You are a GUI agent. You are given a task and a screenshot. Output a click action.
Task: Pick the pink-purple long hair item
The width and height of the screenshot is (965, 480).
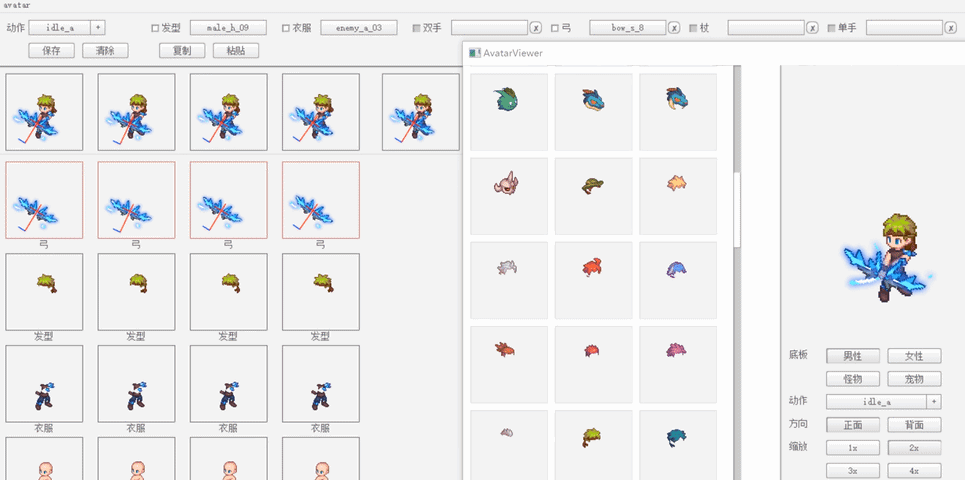tap(678, 365)
